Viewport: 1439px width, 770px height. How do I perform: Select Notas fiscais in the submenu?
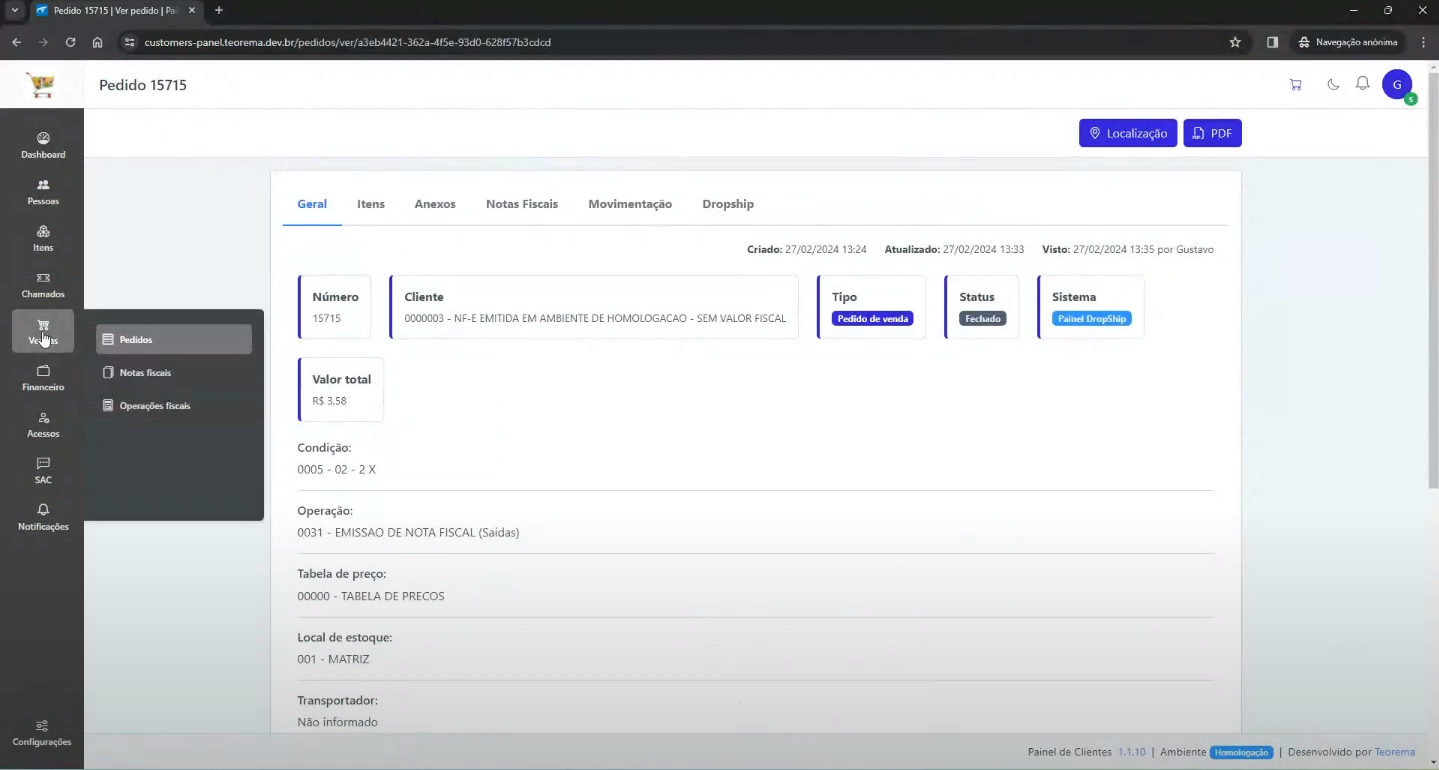[174, 373]
